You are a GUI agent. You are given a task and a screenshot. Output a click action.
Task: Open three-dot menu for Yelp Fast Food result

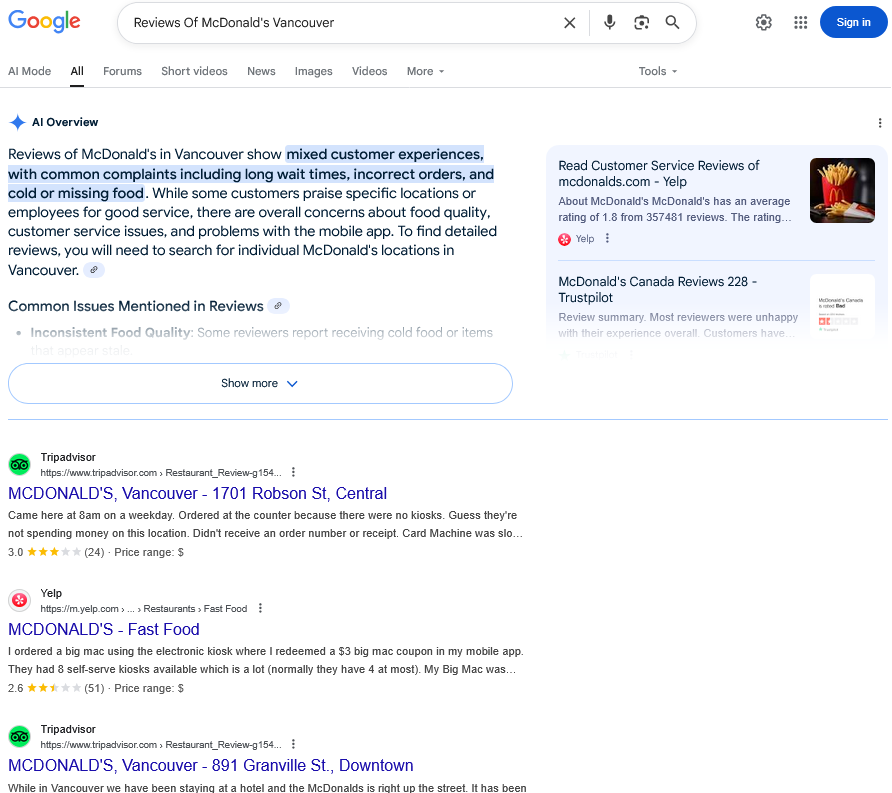[260, 608]
